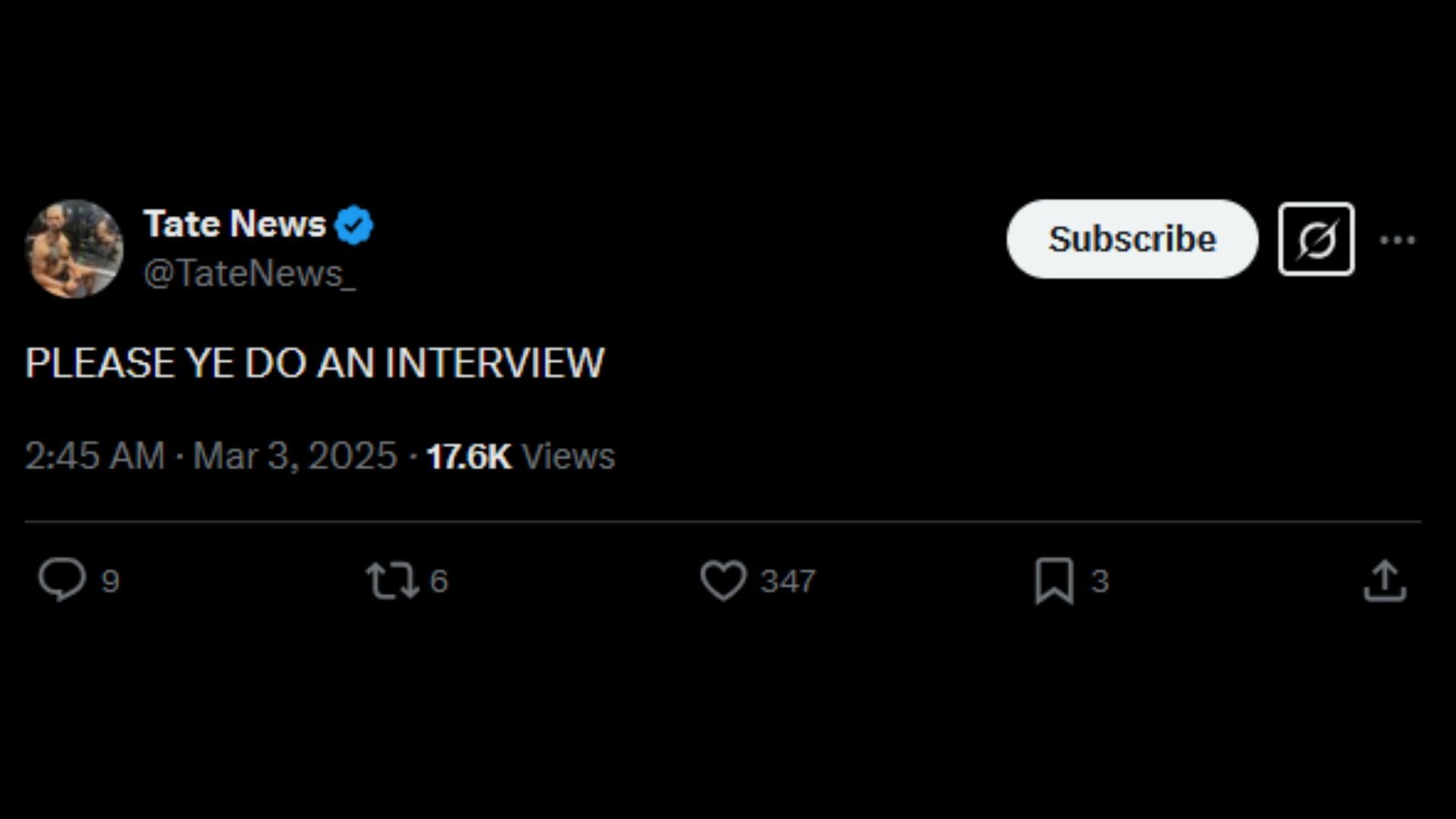Click the bookmark count of 3
Viewport: 1456px width, 819px height.
pos(1100,582)
